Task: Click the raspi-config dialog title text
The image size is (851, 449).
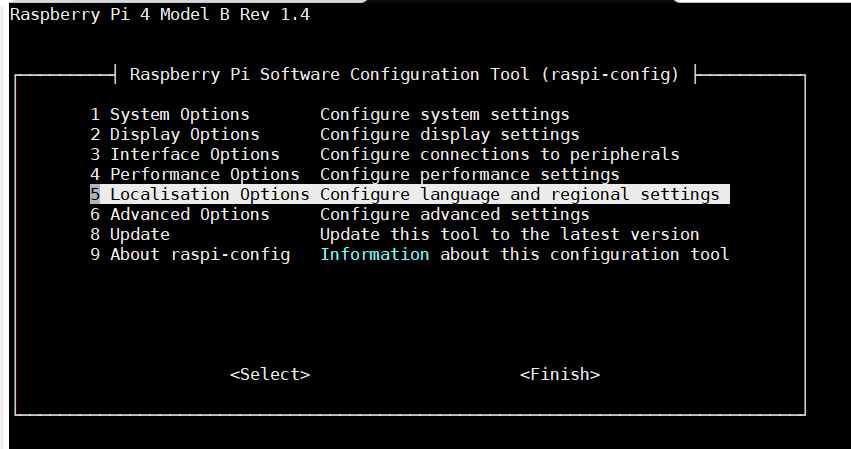Action: tap(404, 74)
